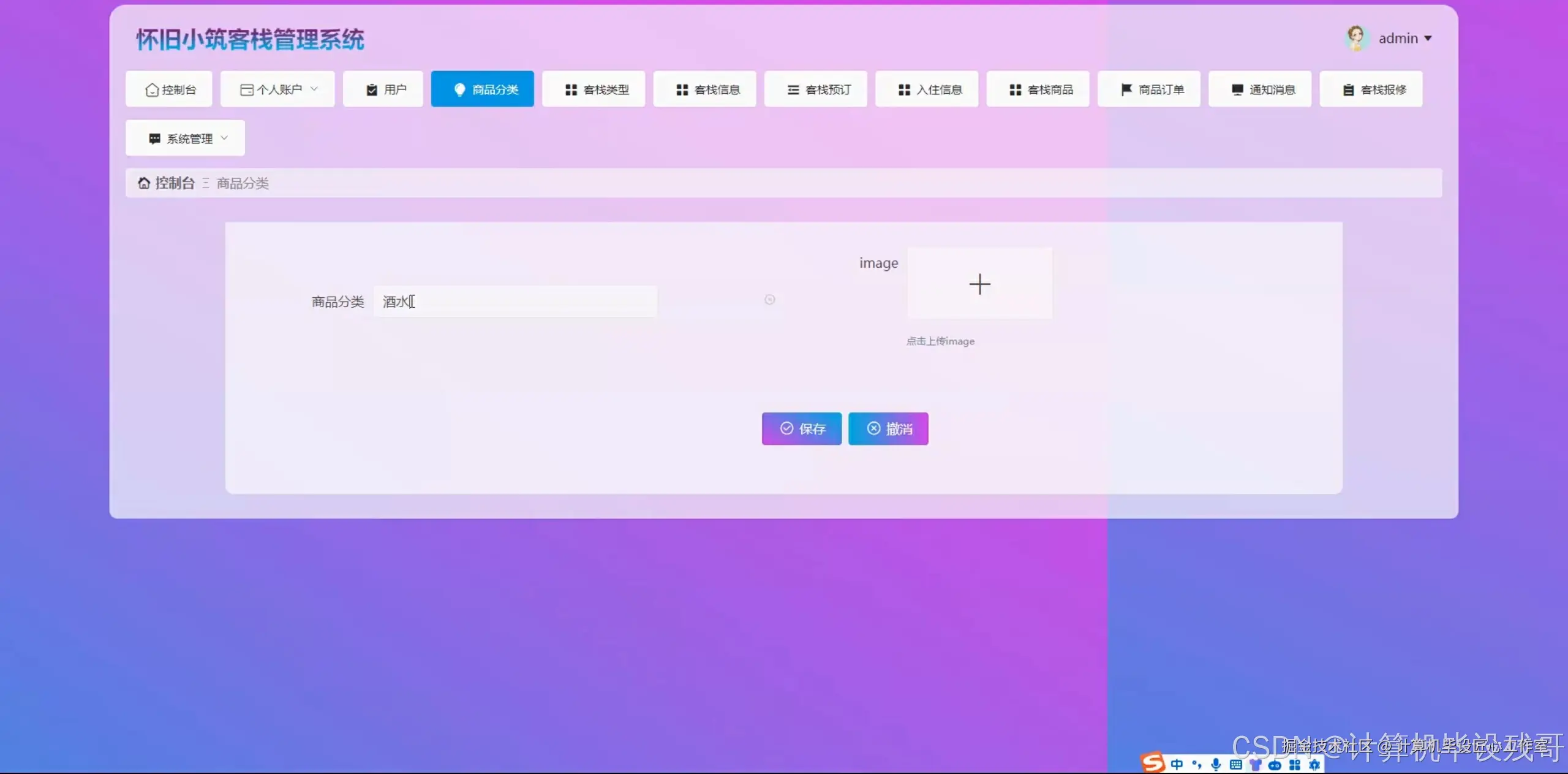Image resolution: width=1568 pixels, height=774 pixels.
Task: Toggle the 中 Chinese mode in the IME bar
Action: coord(1177,764)
